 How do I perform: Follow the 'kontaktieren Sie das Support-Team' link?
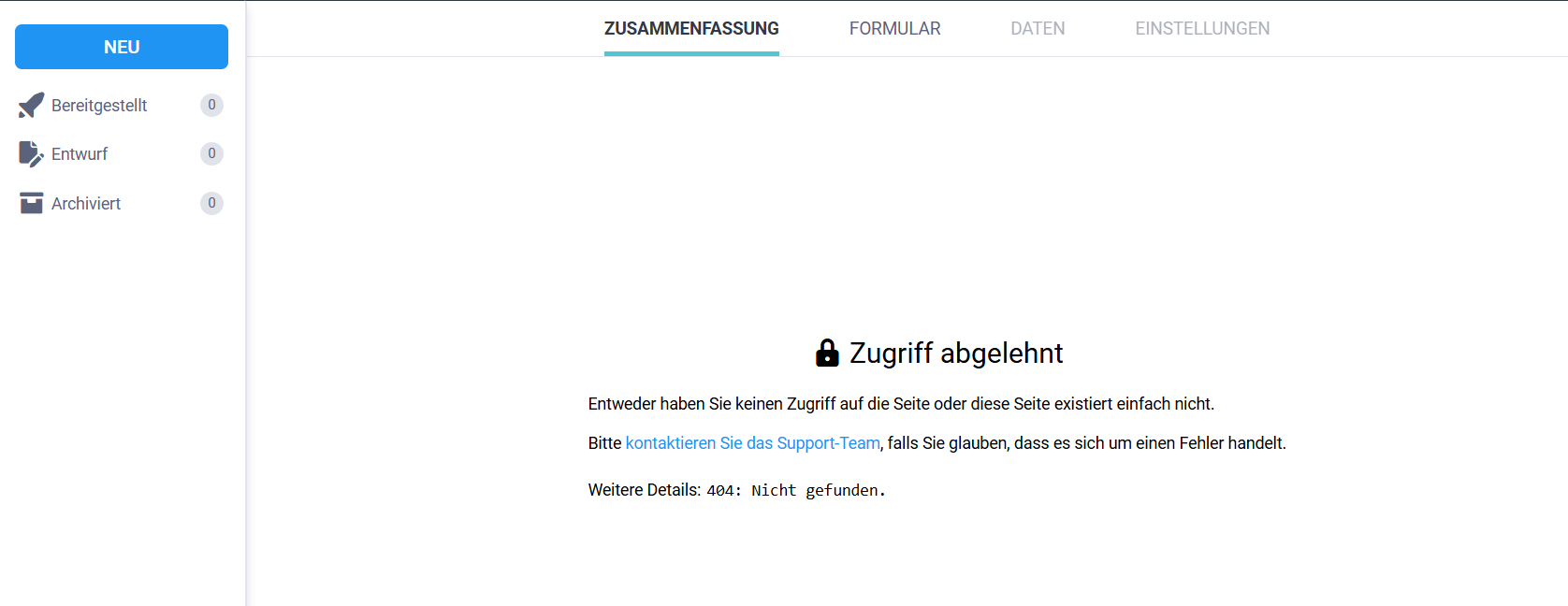click(752, 443)
